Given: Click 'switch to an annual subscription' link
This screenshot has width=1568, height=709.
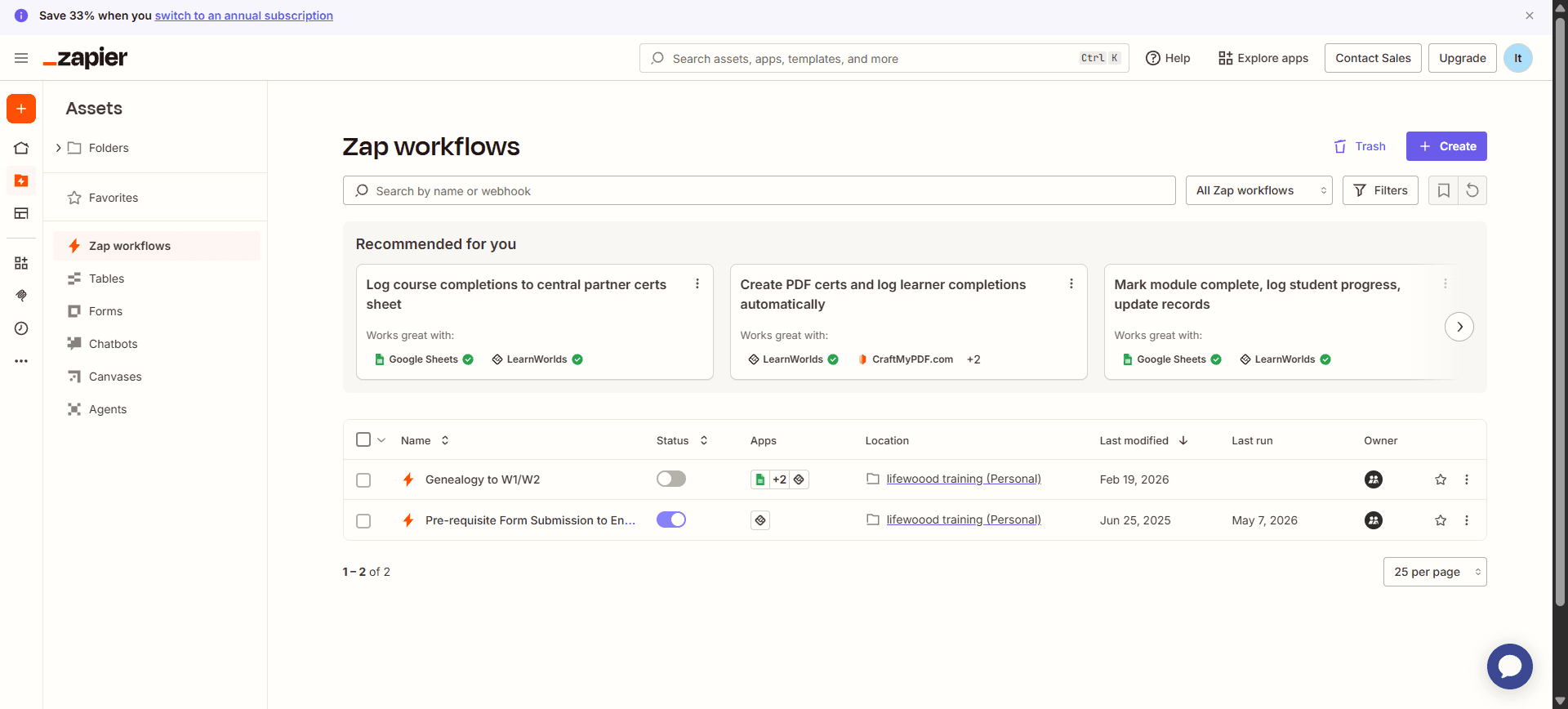Looking at the screenshot, I should click(x=244, y=16).
